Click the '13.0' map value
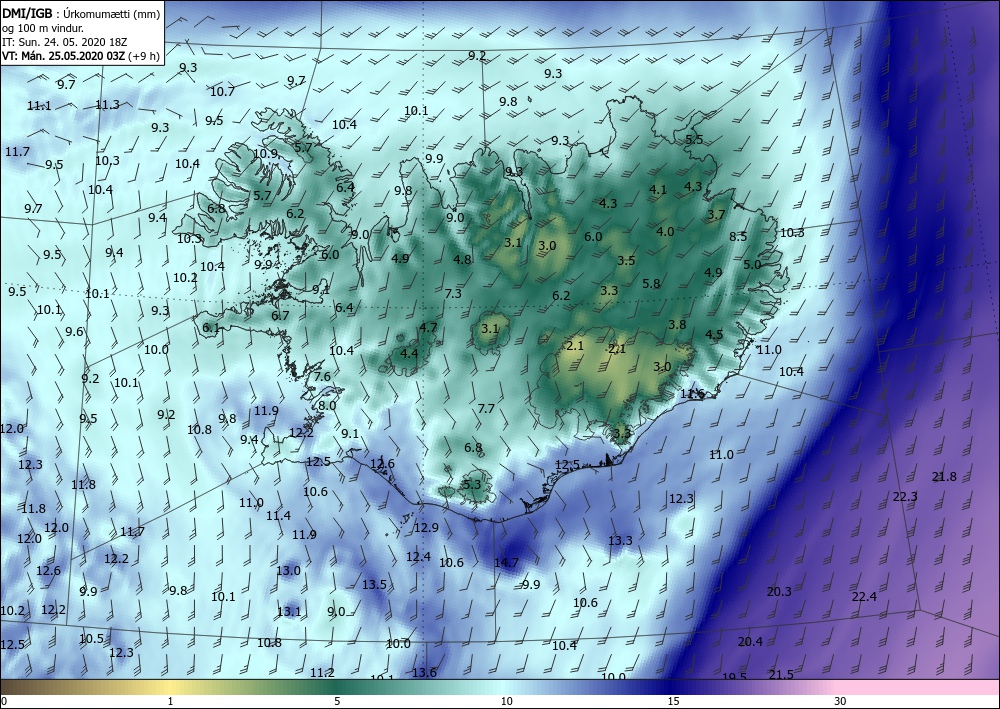Image resolution: width=1000 pixels, height=709 pixels. (x=288, y=571)
